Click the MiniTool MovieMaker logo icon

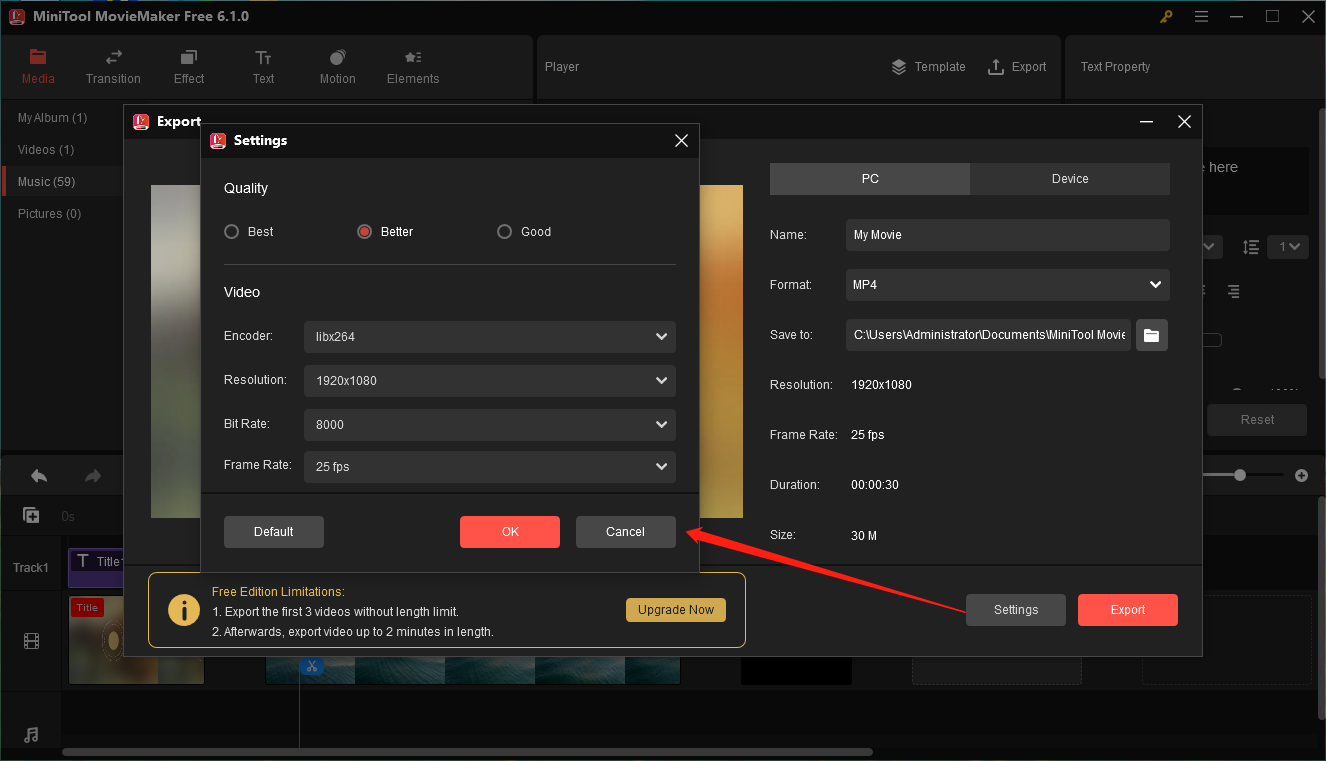tap(16, 16)
